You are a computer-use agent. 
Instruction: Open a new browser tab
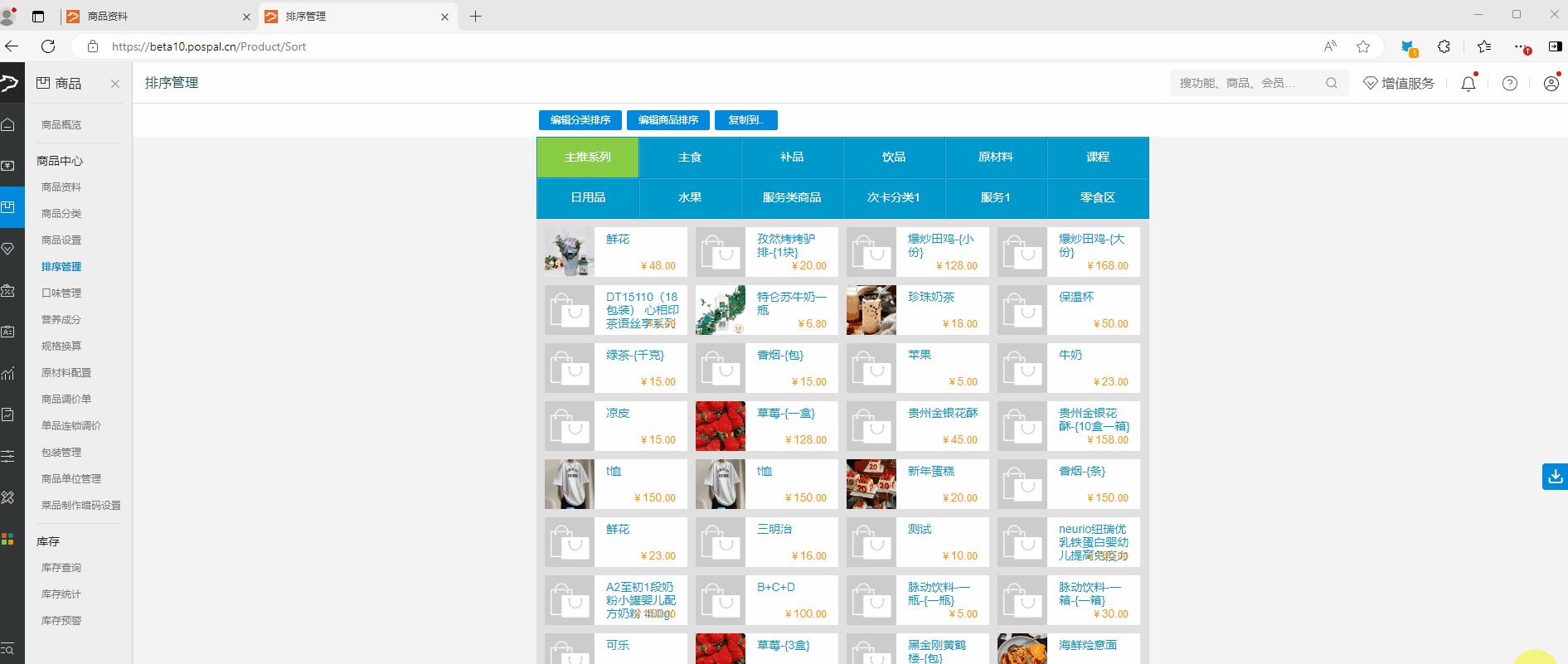[x=475, y=16]
